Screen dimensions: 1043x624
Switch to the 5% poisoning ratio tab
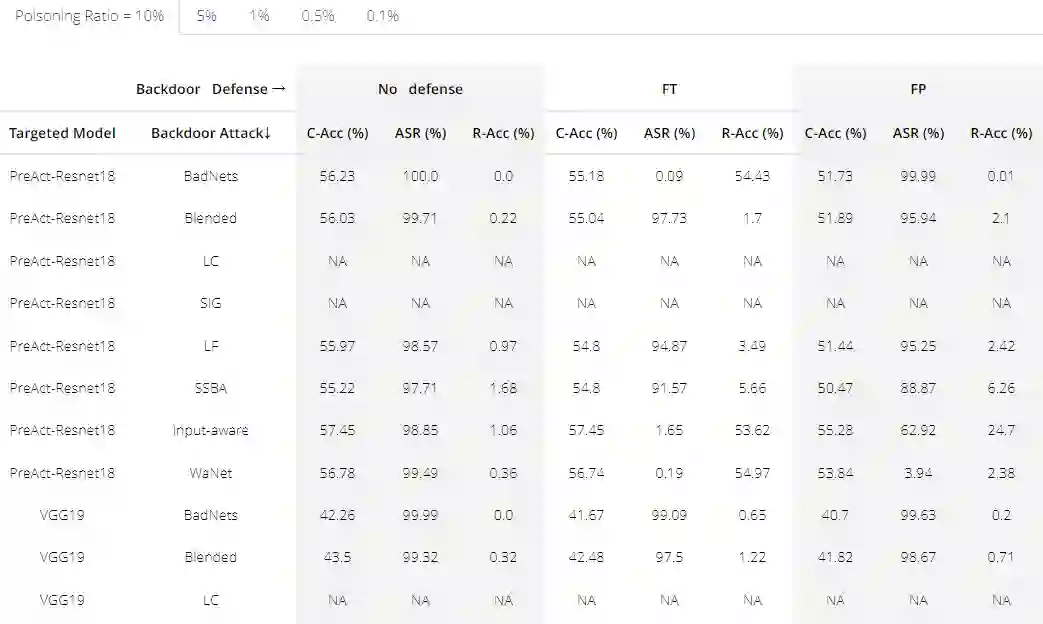206,16
